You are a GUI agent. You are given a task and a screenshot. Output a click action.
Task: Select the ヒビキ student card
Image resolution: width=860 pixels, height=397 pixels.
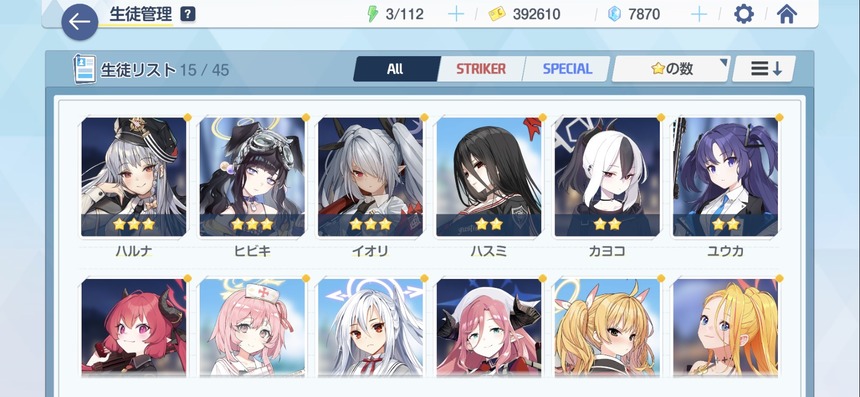pyautogui.click(x=252, y=177)
